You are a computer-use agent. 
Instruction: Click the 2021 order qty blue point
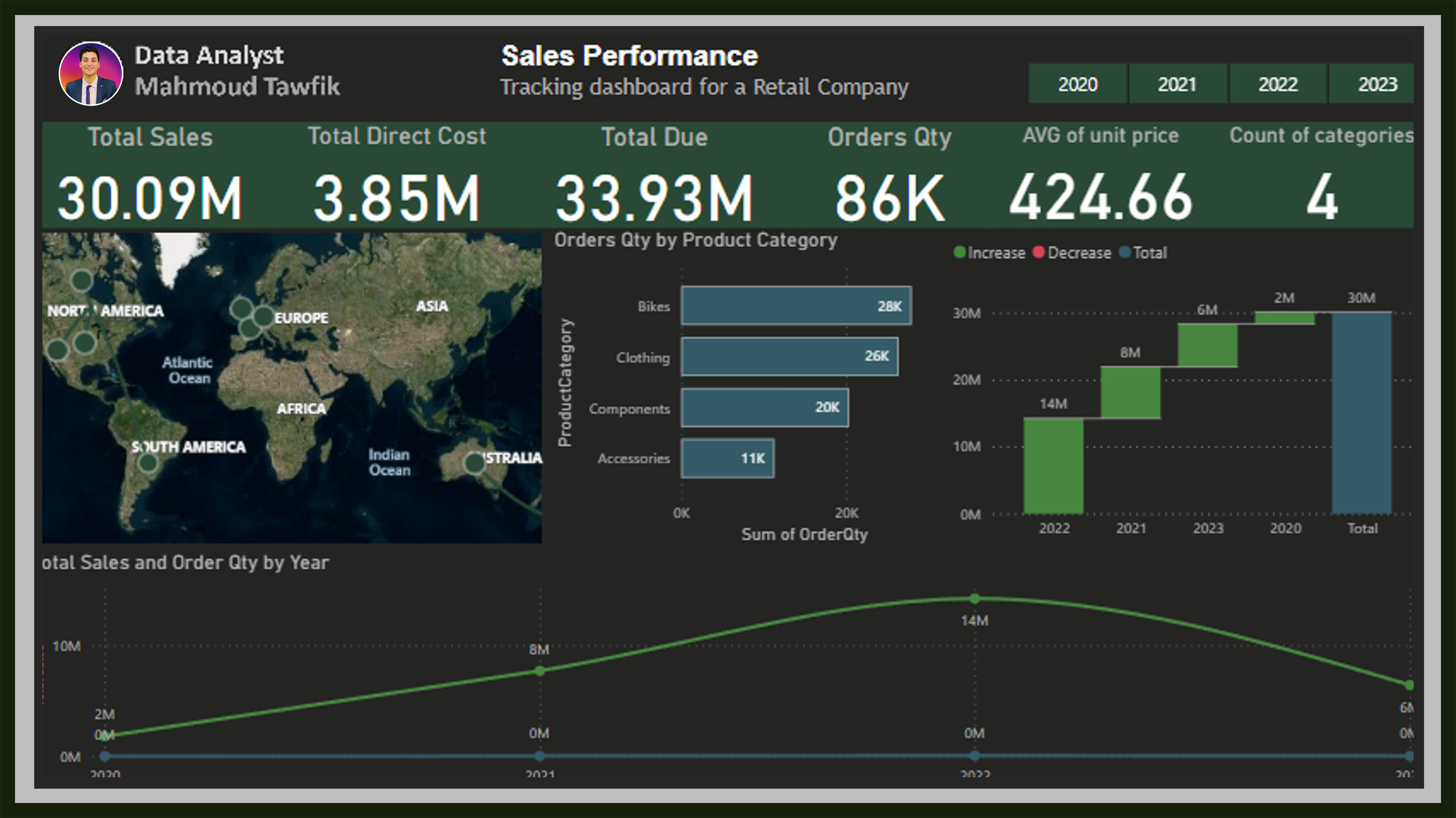[540, 756]
